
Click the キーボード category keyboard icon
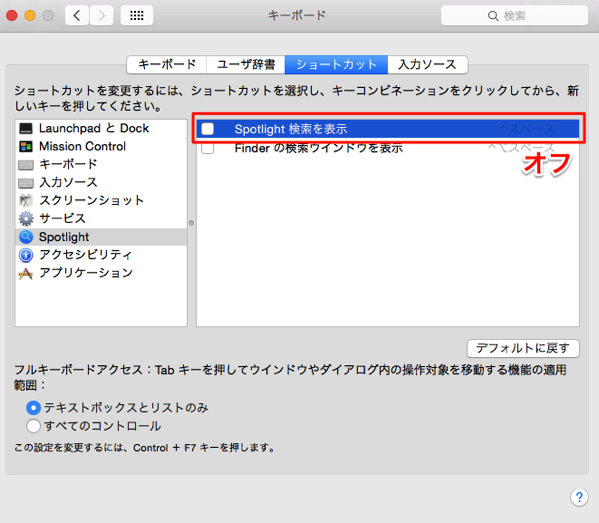pos(26,165)
